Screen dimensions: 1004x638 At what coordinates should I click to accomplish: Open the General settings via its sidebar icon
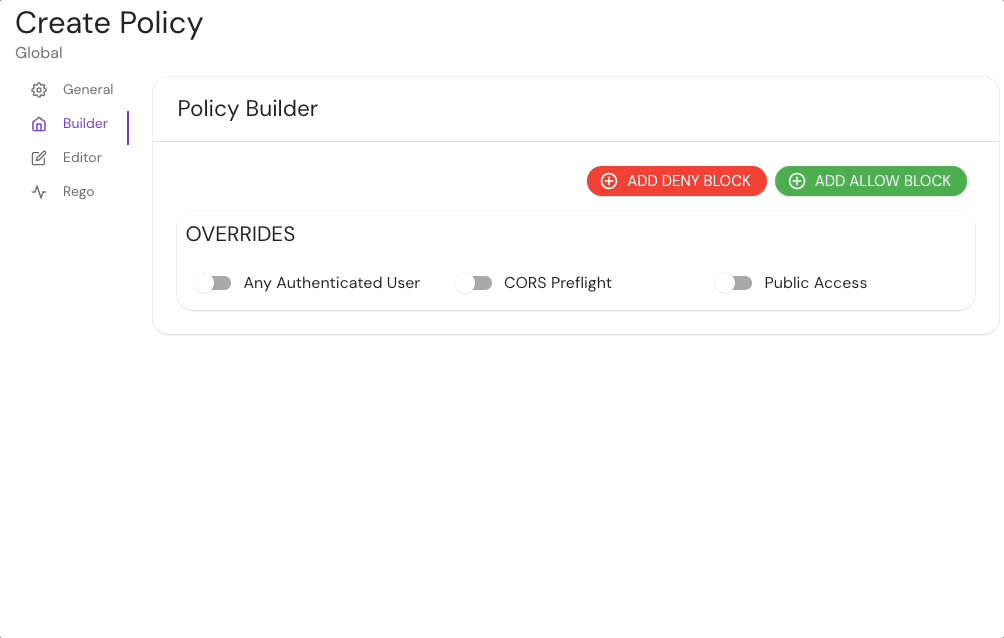39,90
